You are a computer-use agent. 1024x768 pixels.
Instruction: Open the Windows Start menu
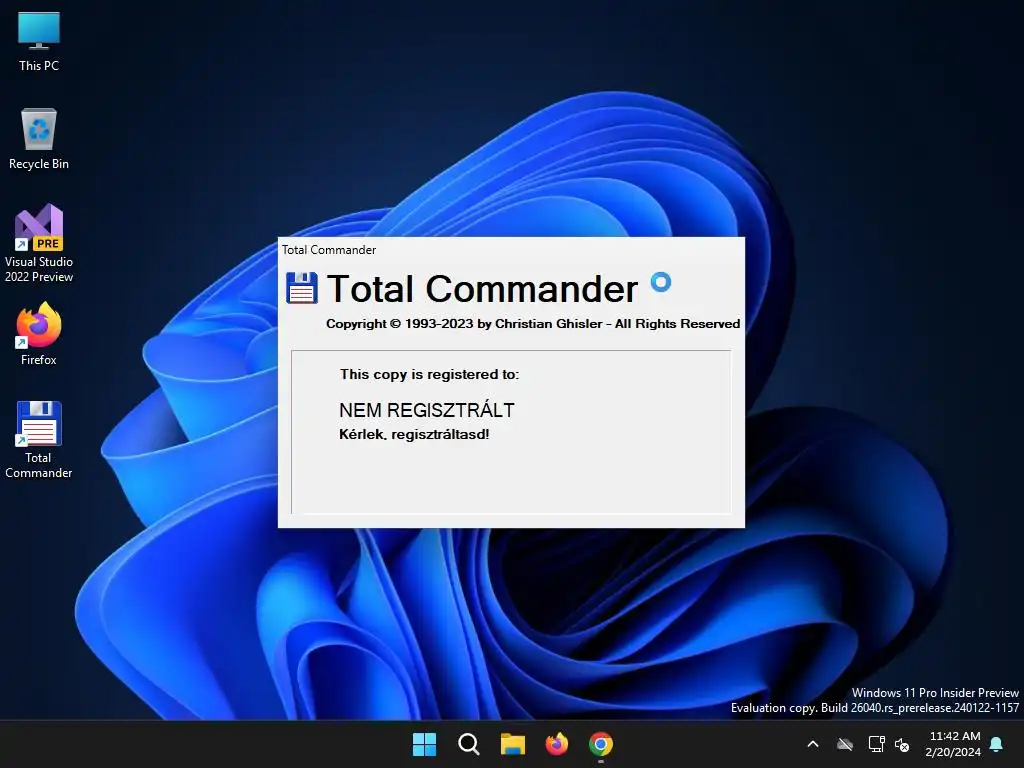[424, 744]
